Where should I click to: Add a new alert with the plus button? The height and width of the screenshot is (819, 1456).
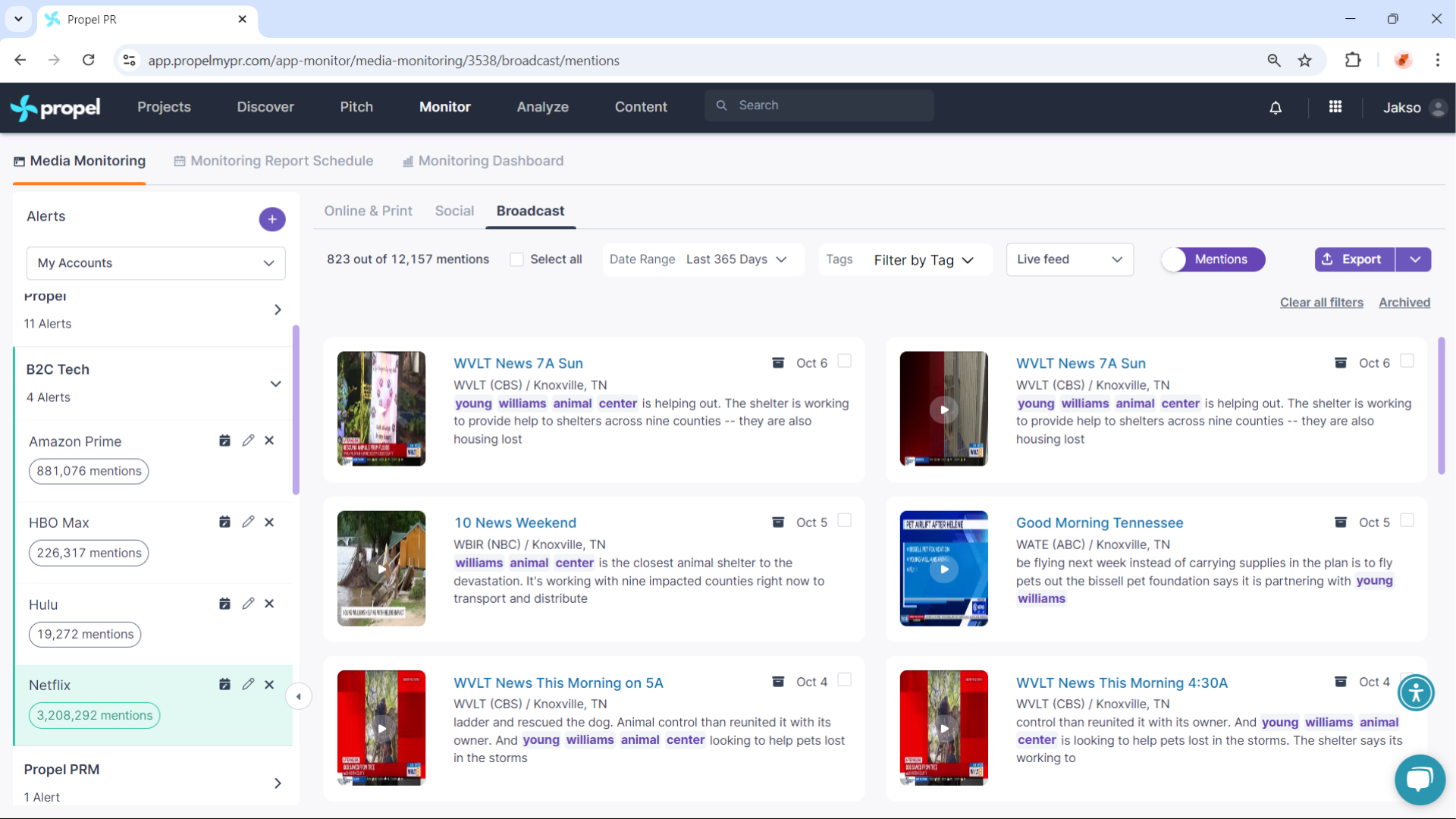272,219
